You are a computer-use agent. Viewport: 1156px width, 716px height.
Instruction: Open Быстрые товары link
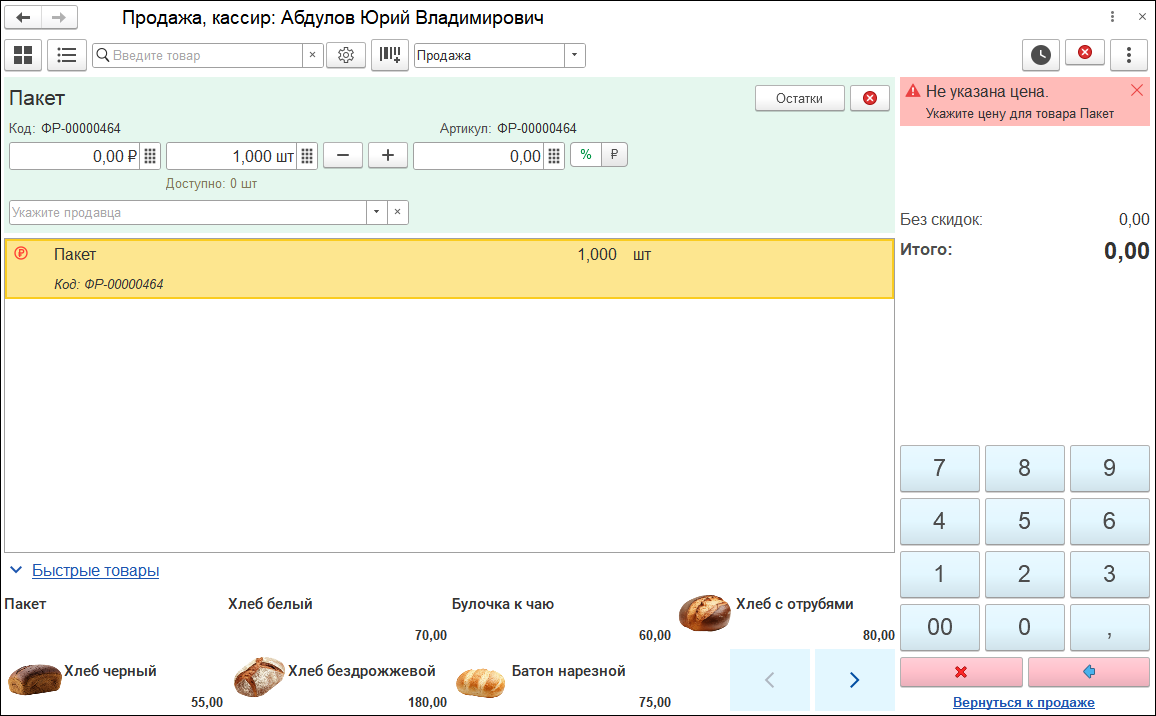pyautogui.click(x=95, y=571)
